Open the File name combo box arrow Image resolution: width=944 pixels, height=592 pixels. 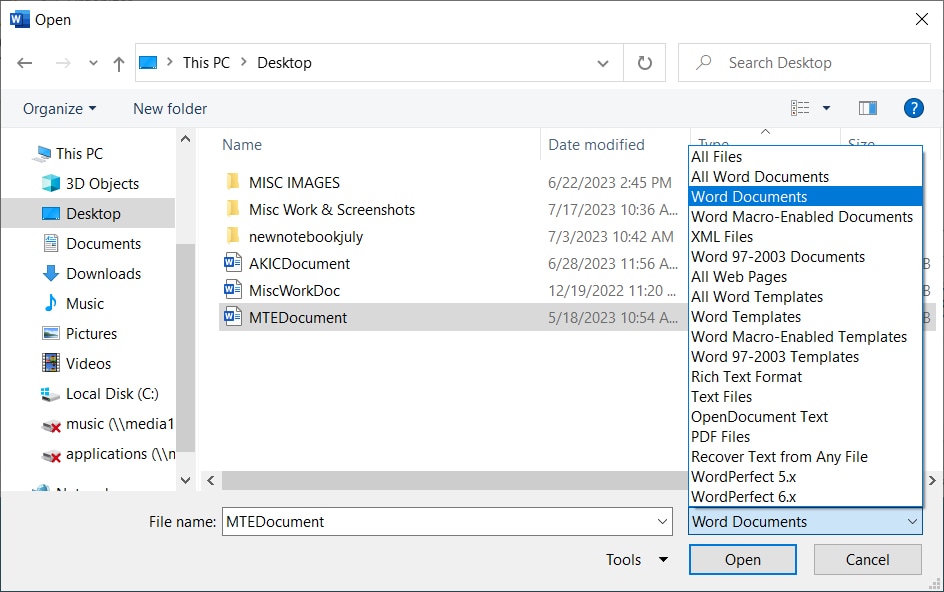(x=662, y=521)
